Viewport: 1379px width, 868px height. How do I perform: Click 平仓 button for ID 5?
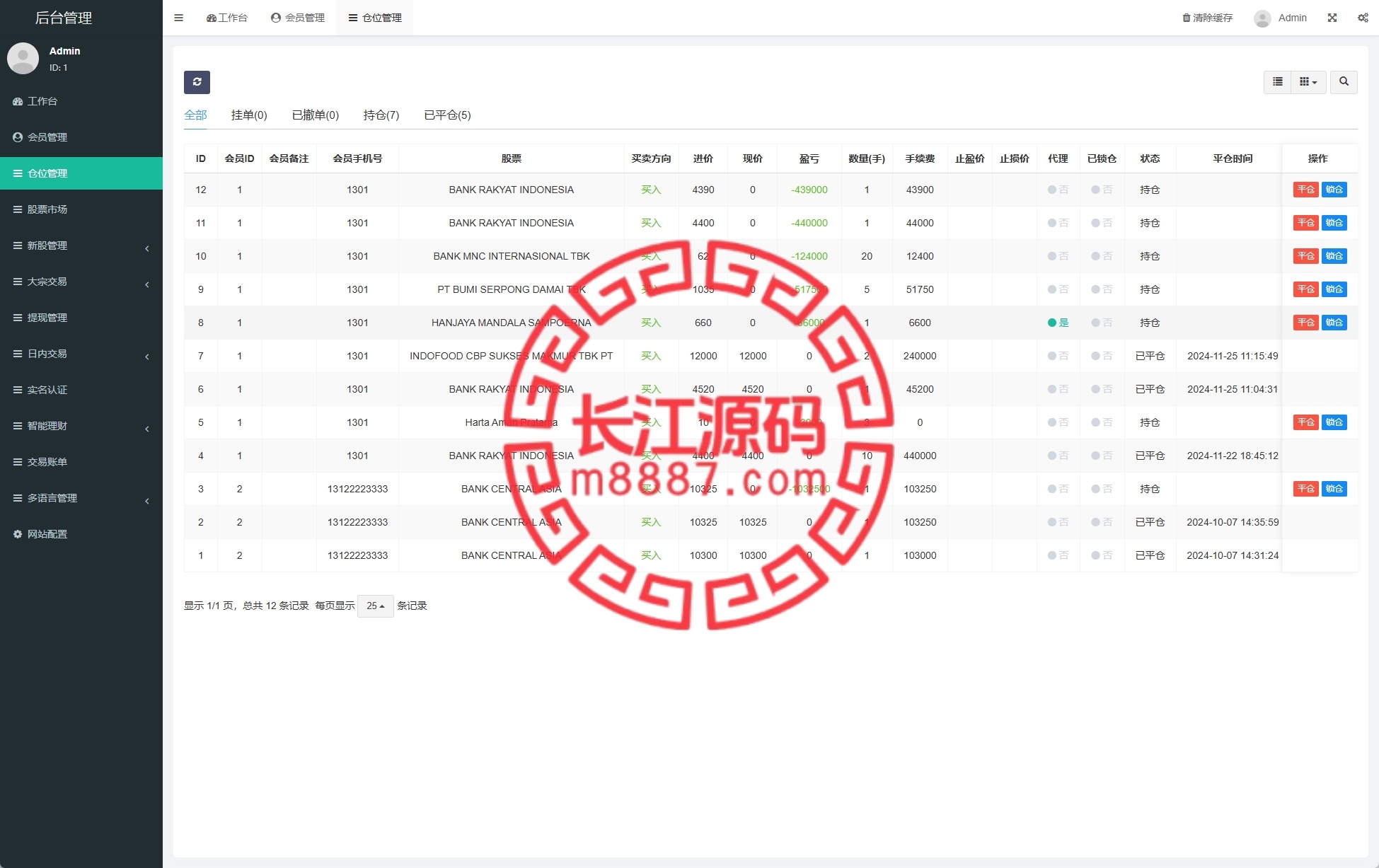click(1305, 422)
